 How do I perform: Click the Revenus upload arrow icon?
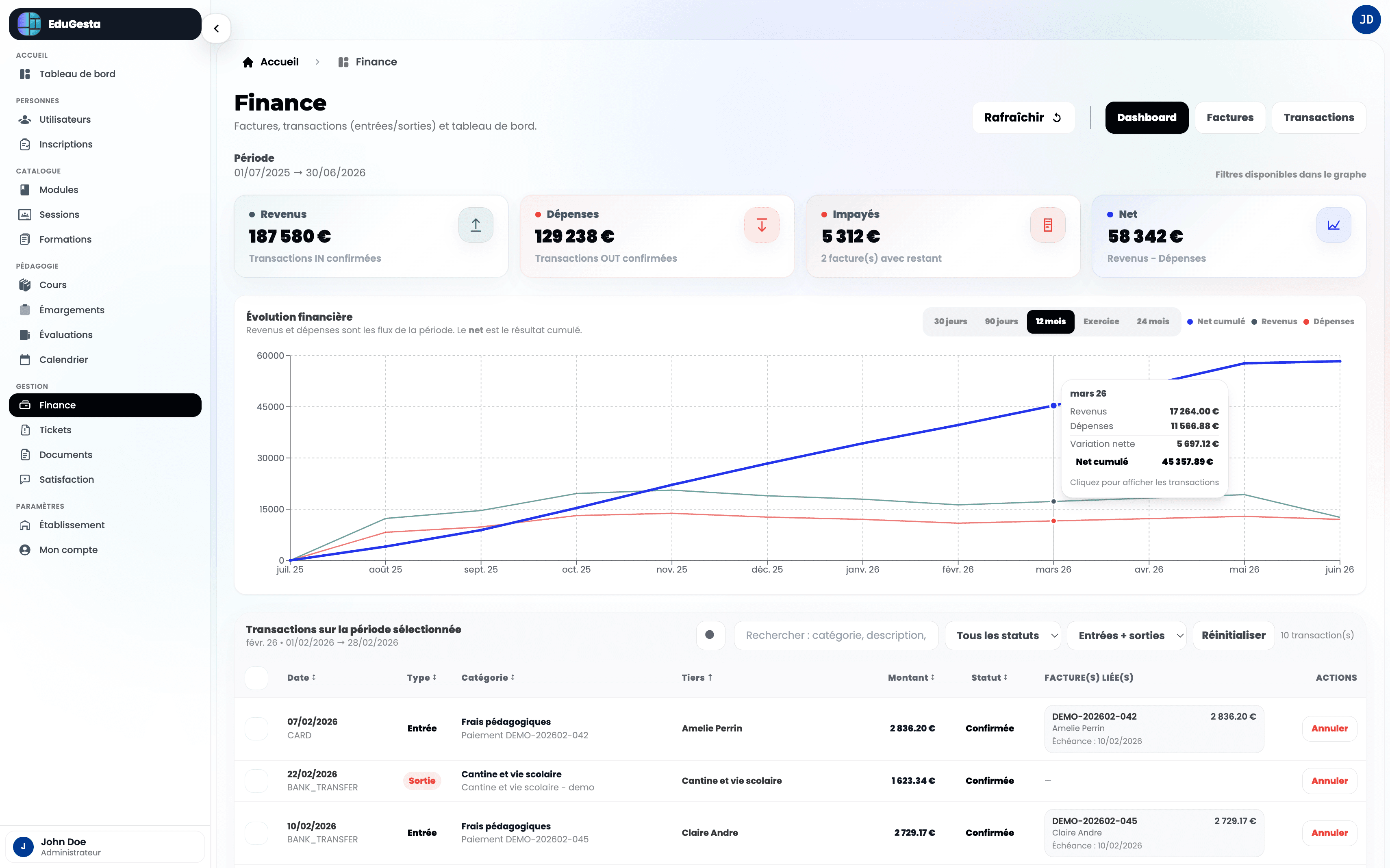click(x=476, y=225)
